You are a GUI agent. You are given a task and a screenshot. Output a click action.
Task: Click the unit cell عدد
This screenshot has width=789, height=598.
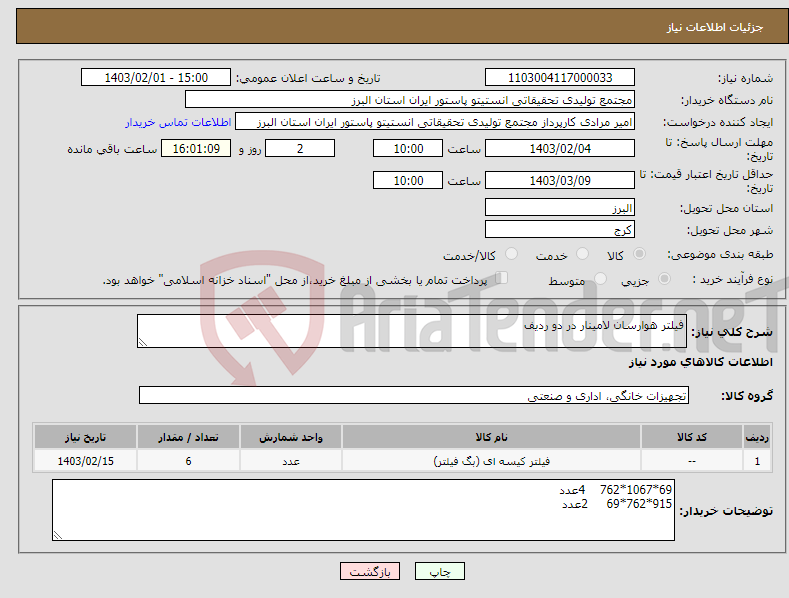coord(291,461)
